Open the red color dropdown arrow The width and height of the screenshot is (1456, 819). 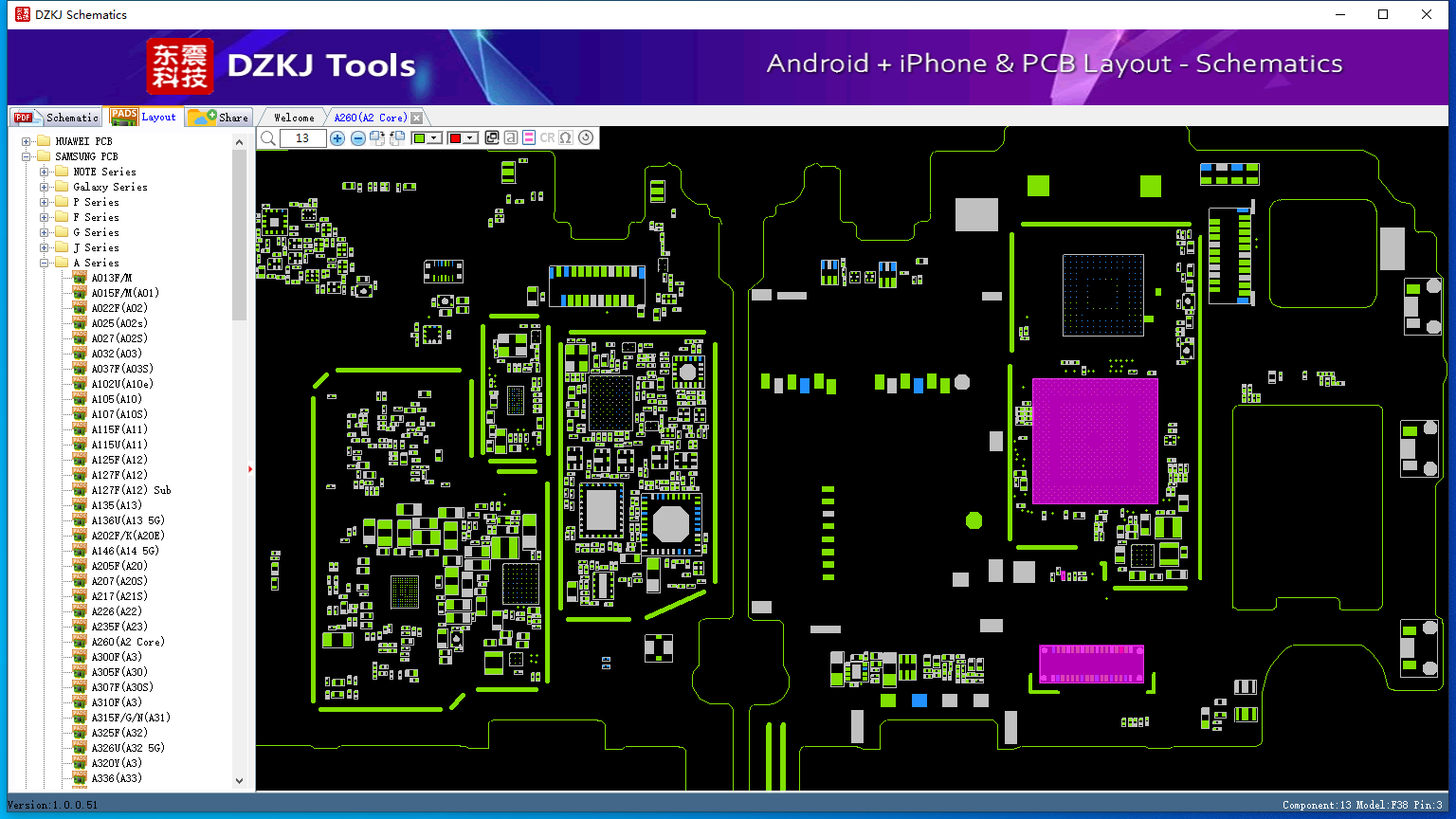coord(470,138)
